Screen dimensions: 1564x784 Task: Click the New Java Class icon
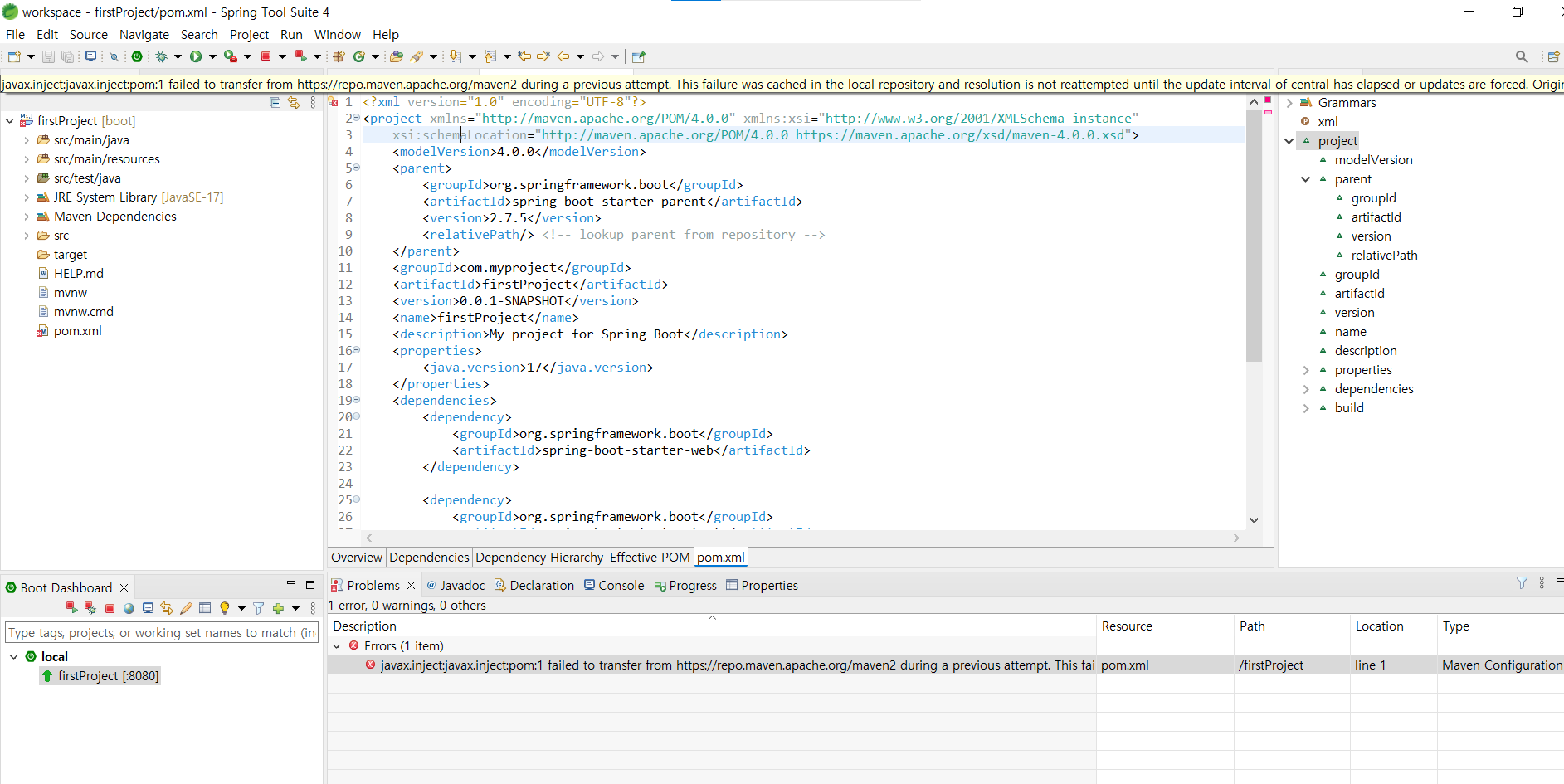coord(359,56)
